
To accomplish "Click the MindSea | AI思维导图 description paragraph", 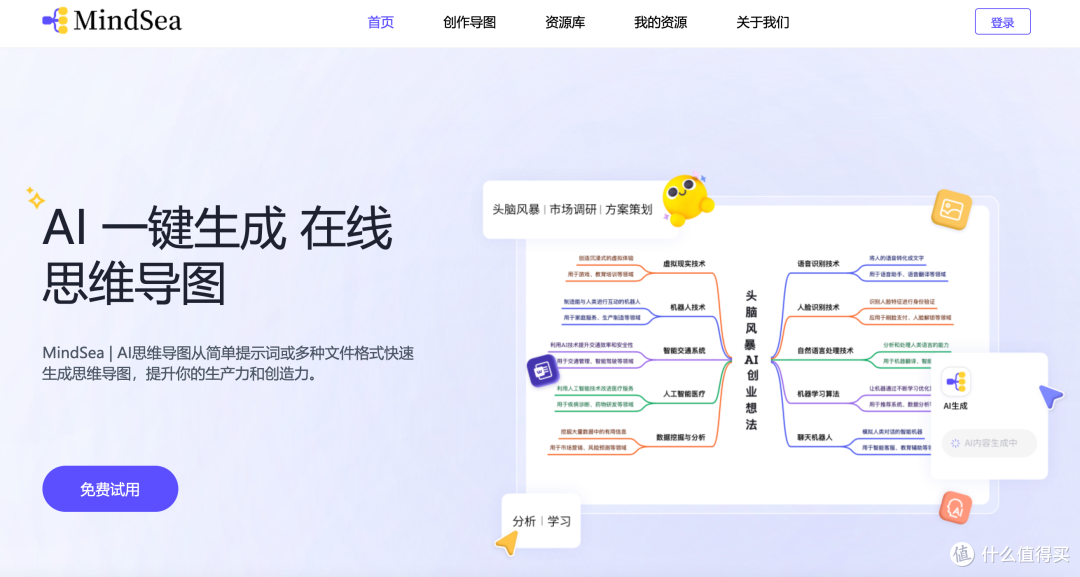I will point(228,364).
